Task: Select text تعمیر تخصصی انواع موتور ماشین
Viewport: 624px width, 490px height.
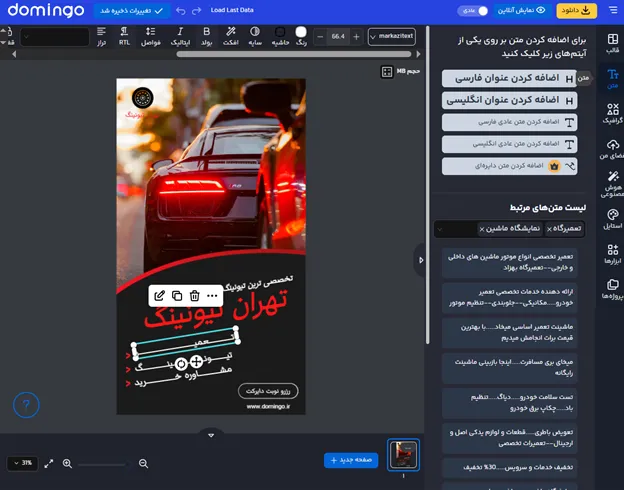Action: pos(509,262)
